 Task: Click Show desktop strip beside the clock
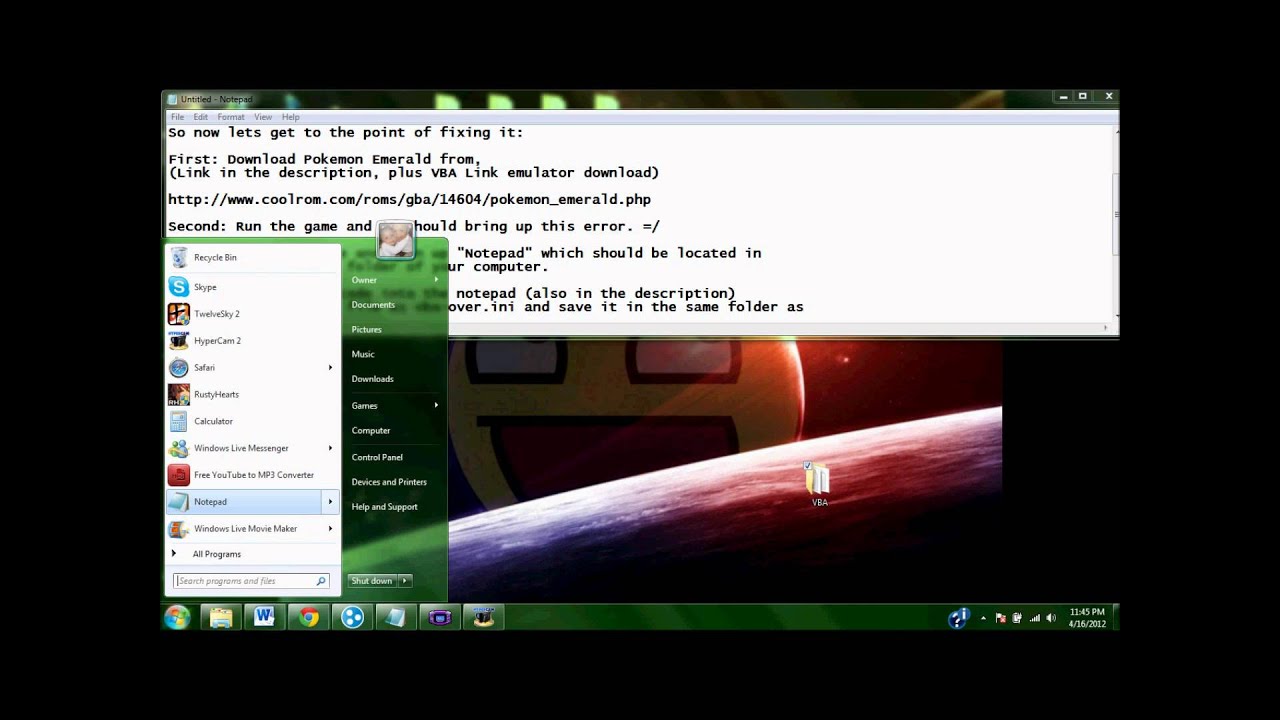tap(1116, 618)
